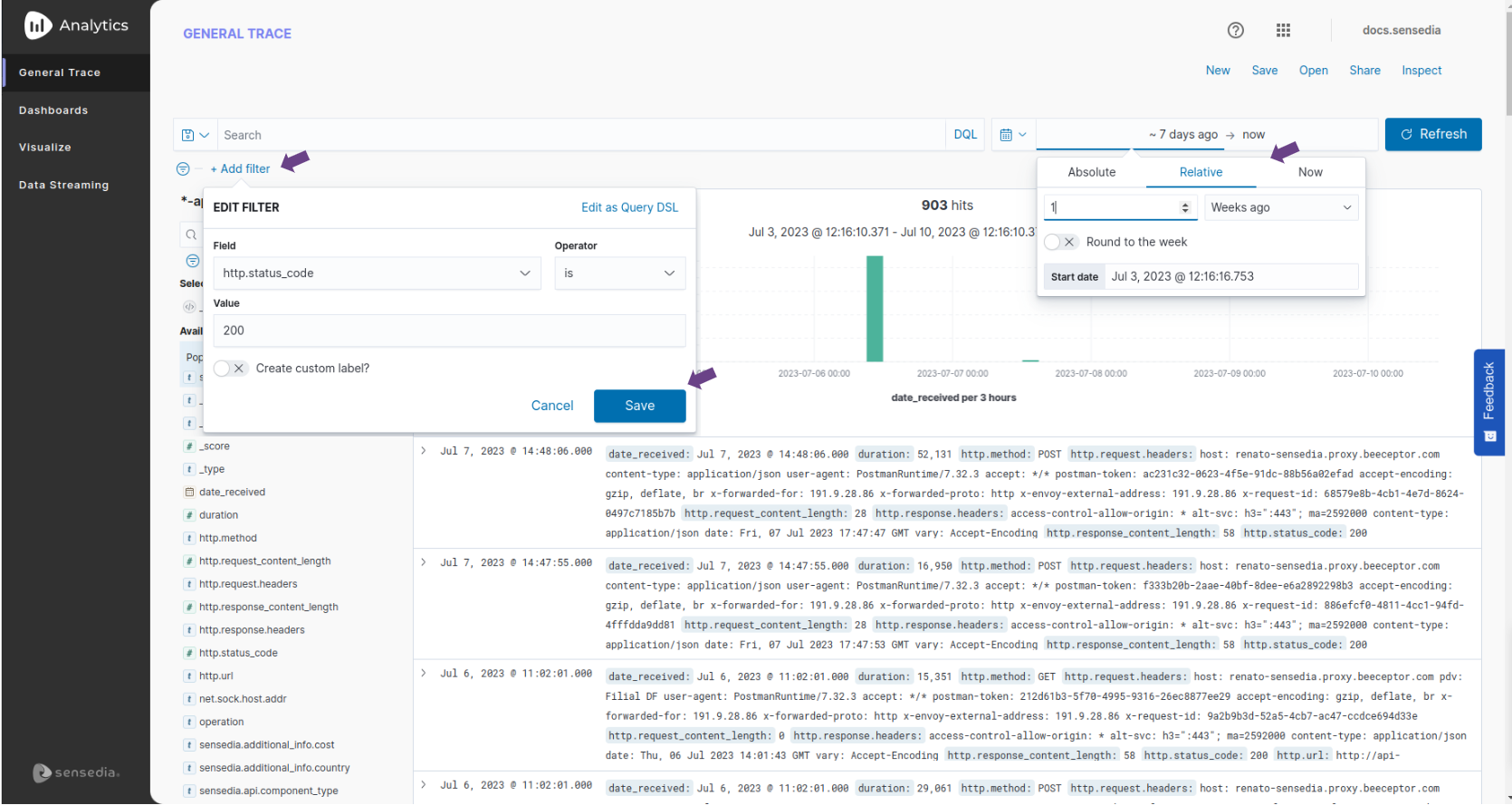Click the Feedback side tab
The image size is (1512, 805).
pyautogui.click(x=1488, y=401)
